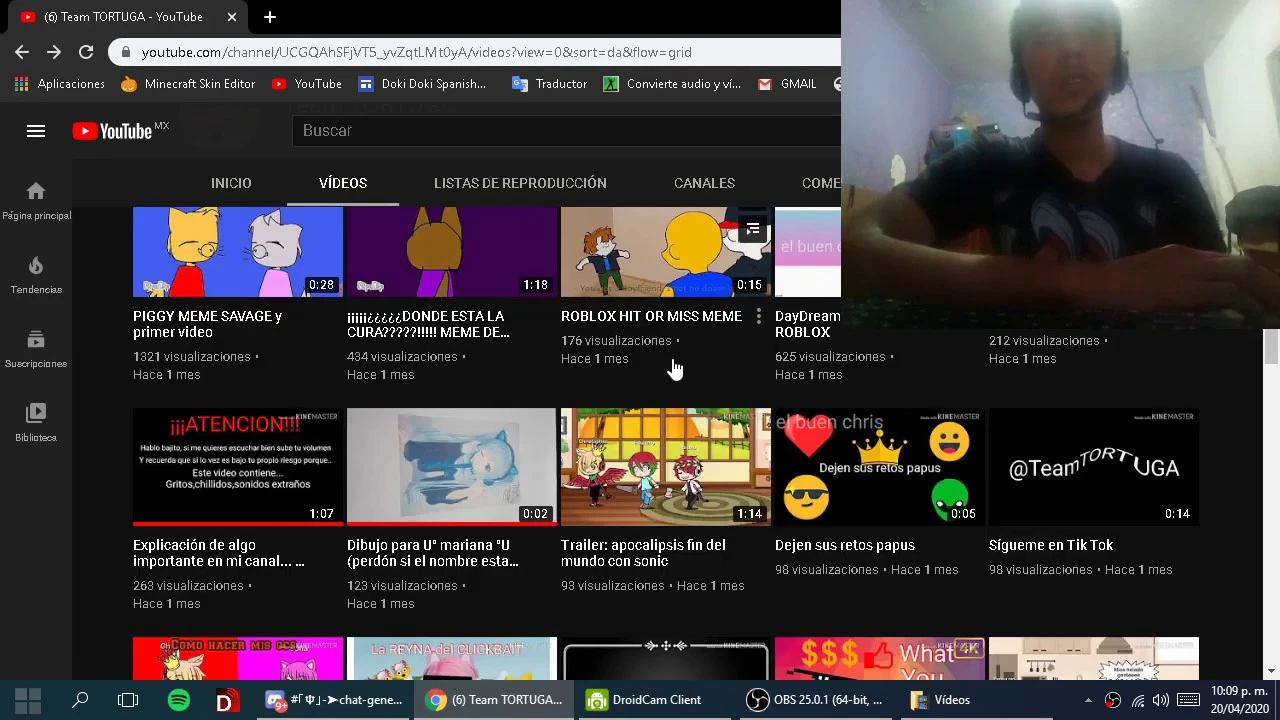1280x720 pixels.
Task: Click Sígueme en Tik Tok title
Action: 1051,545
